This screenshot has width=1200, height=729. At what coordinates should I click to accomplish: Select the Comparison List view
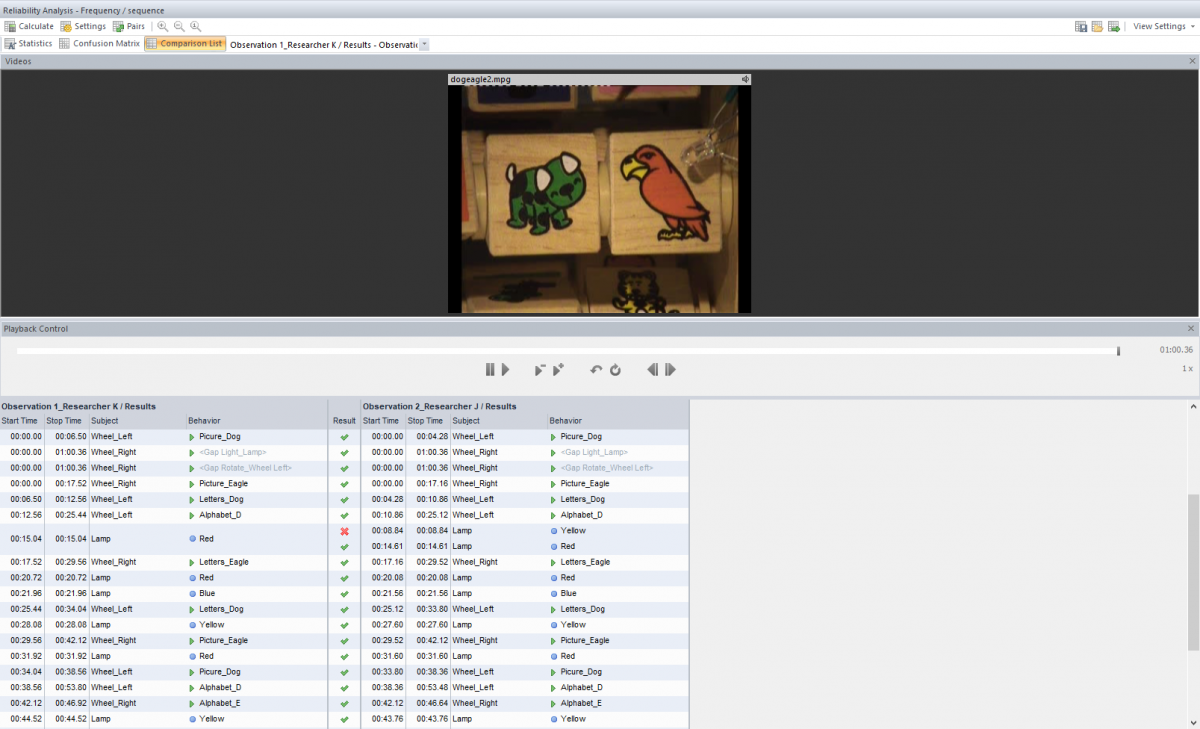point(185,44)
